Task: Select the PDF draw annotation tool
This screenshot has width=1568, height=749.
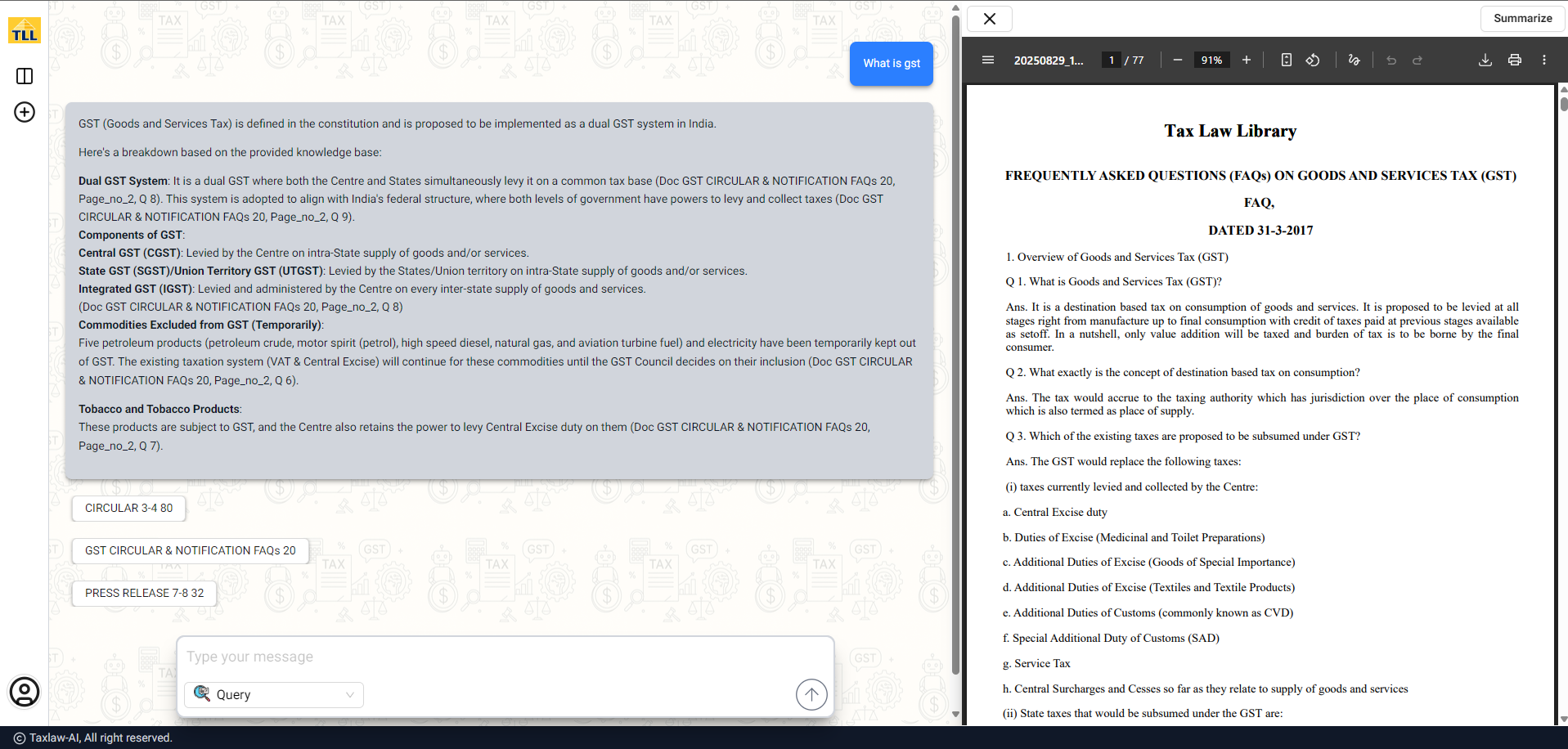Action: (1354, 60)
